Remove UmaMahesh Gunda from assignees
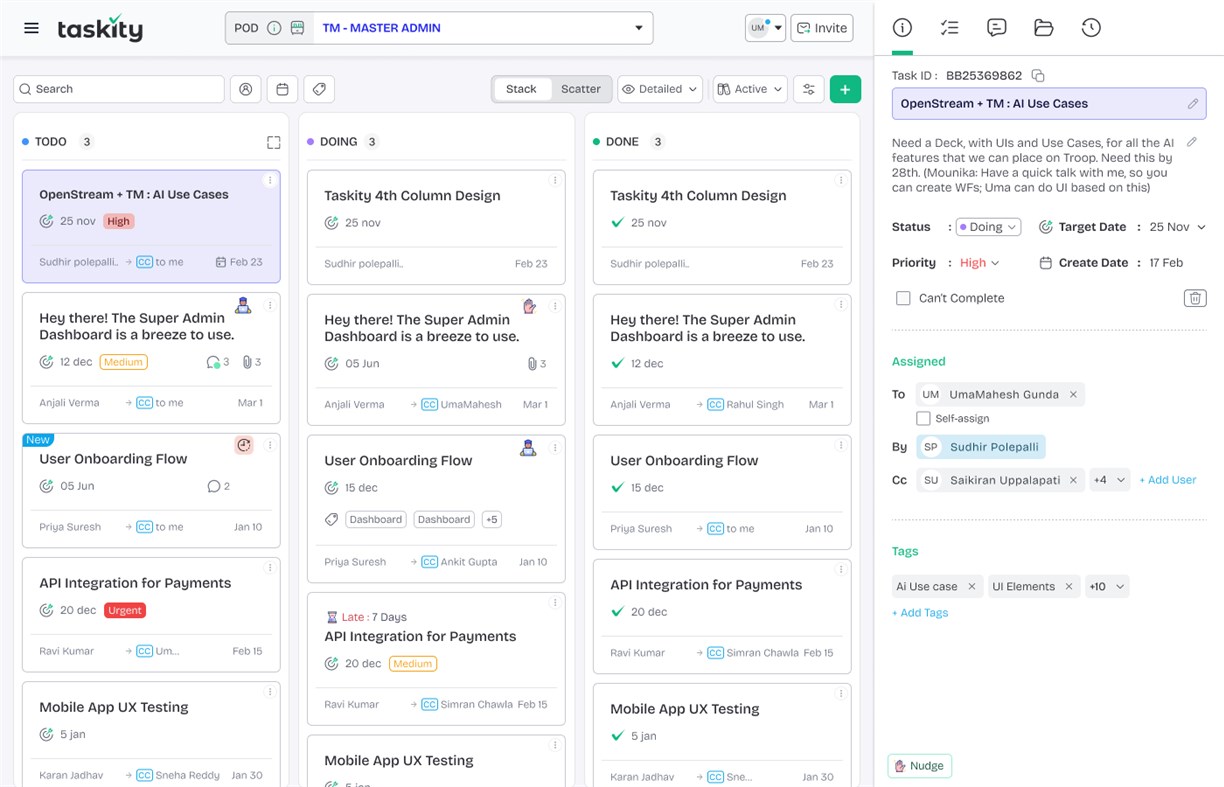The width and height of the screenshot is (1224, 787). point(1073,394)
